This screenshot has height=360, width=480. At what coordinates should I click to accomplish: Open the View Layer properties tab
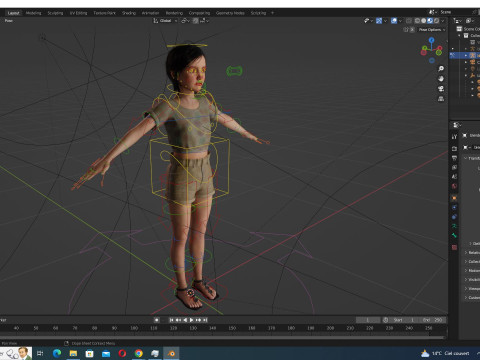pyautogui.click(x=454, y=167)
